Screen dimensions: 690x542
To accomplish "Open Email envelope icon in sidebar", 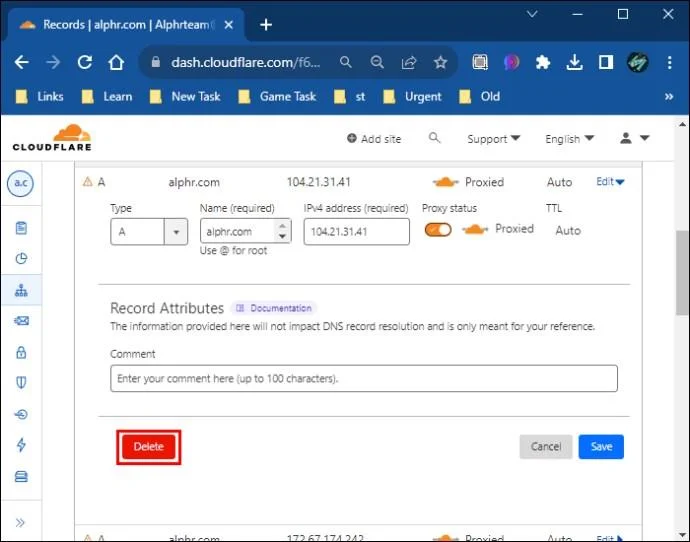I will [x=21, y=321].
